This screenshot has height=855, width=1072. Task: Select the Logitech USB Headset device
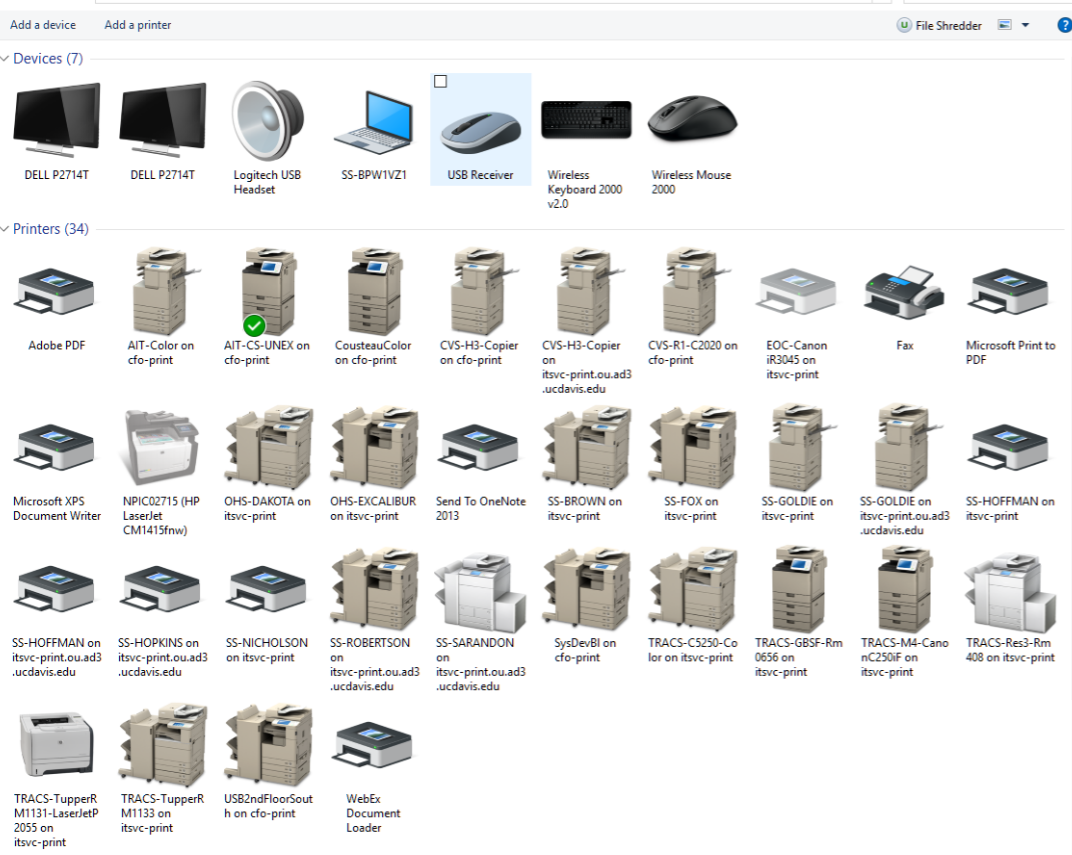(267, 139)
